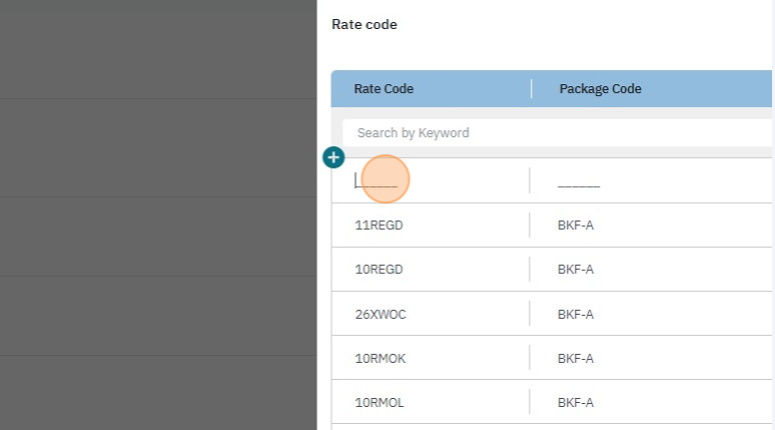Select the 10REGD rate code row
Viewport: 775px width, 430px height.
(x=379, y=270)
